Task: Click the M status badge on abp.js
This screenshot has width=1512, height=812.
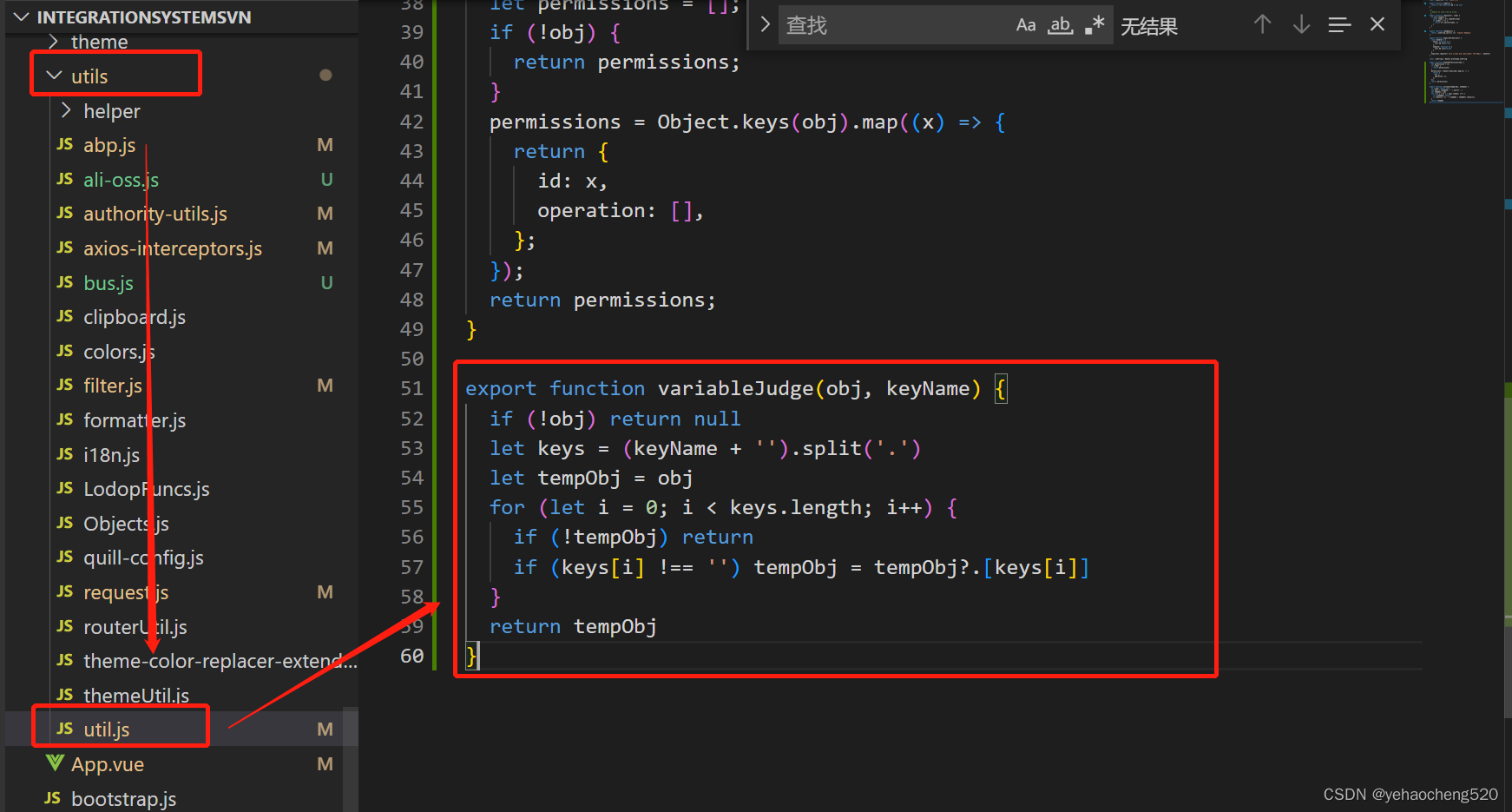Action: 325,145
